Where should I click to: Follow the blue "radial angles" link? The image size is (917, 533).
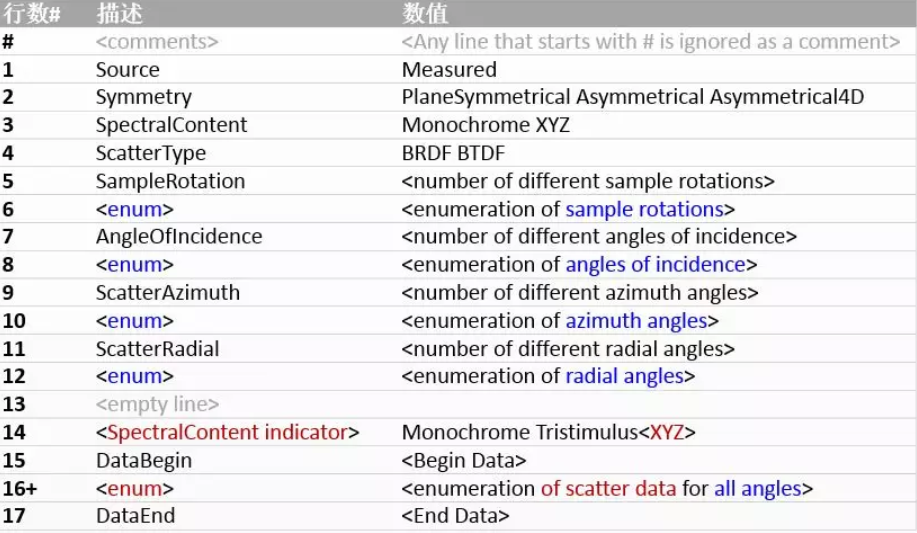click(x=624, y=376)
